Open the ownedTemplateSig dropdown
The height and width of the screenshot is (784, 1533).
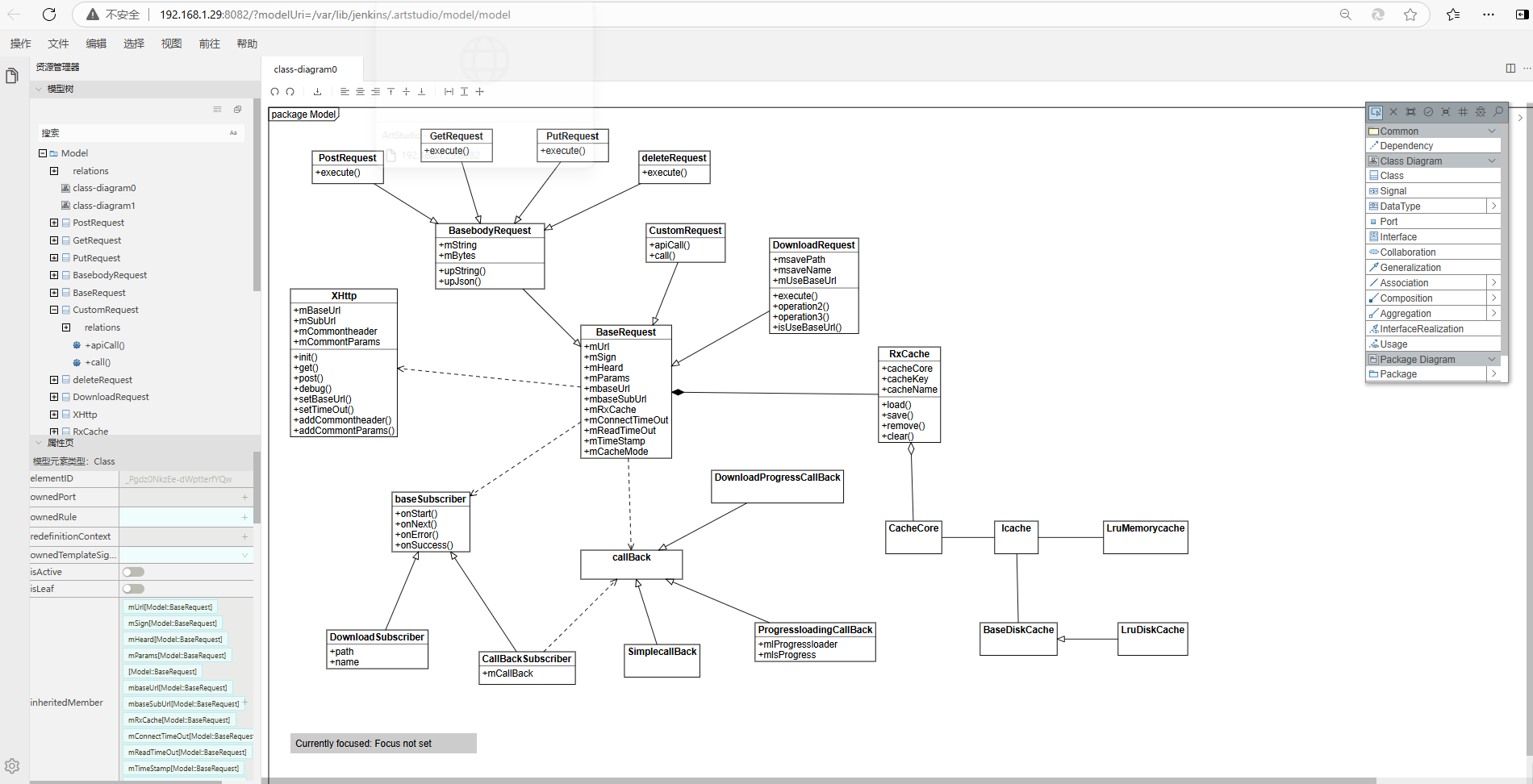click(244, 555)
